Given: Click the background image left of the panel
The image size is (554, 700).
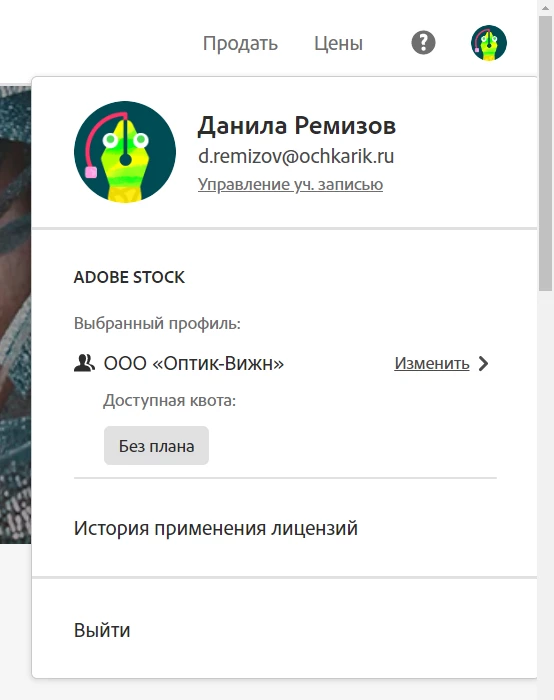Looking at the screenshot, I should tap(15, 314).
